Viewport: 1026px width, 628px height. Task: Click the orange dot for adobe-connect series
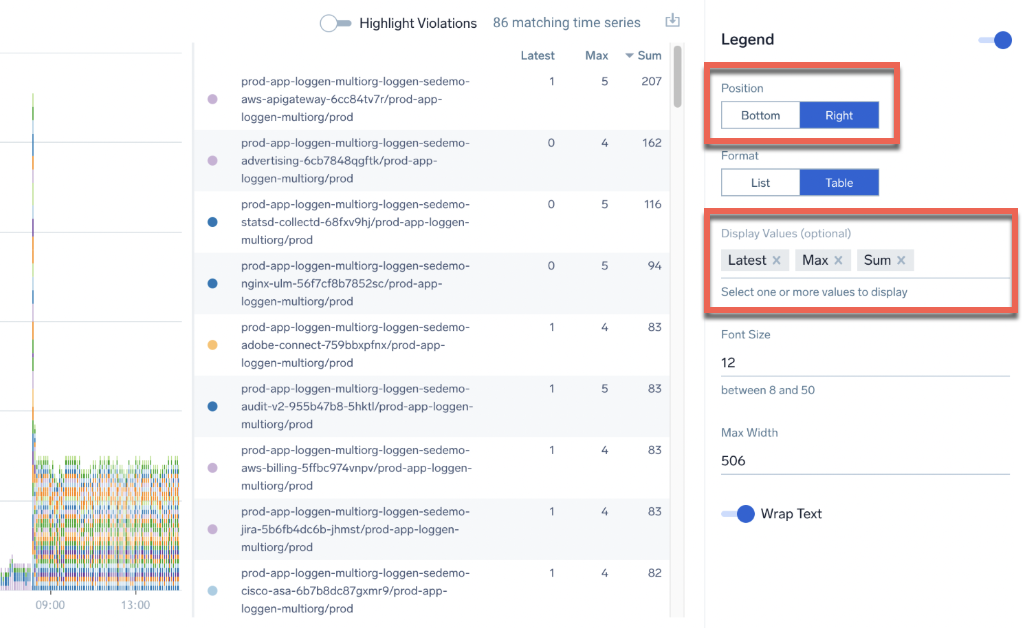[x=212, y=345]
